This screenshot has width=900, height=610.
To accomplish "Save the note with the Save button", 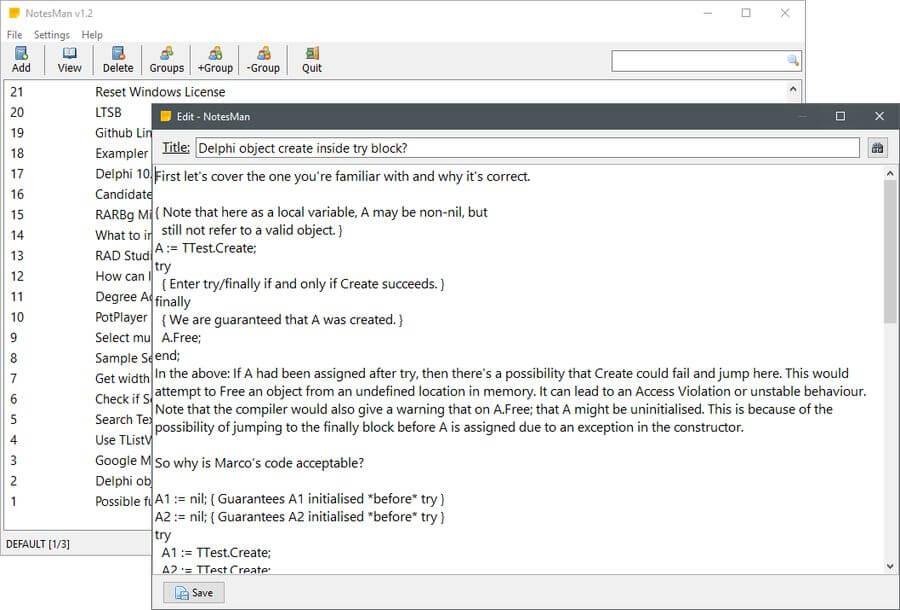I will [194, 592].
